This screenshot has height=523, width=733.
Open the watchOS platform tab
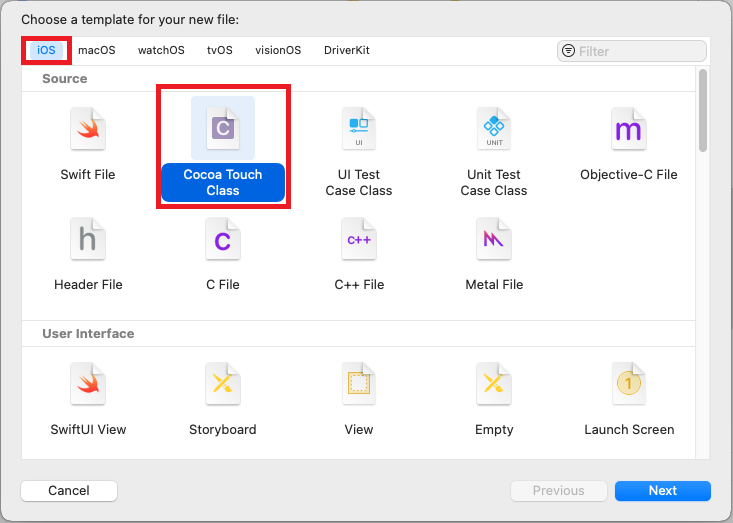pos(161,50)
